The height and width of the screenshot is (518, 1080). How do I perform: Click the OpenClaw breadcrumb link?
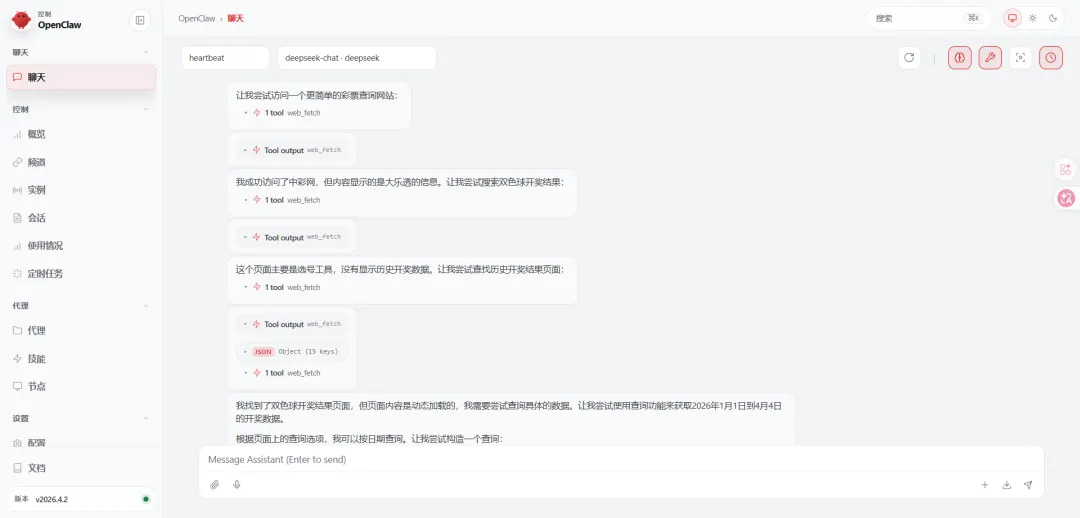click(198, 19)
